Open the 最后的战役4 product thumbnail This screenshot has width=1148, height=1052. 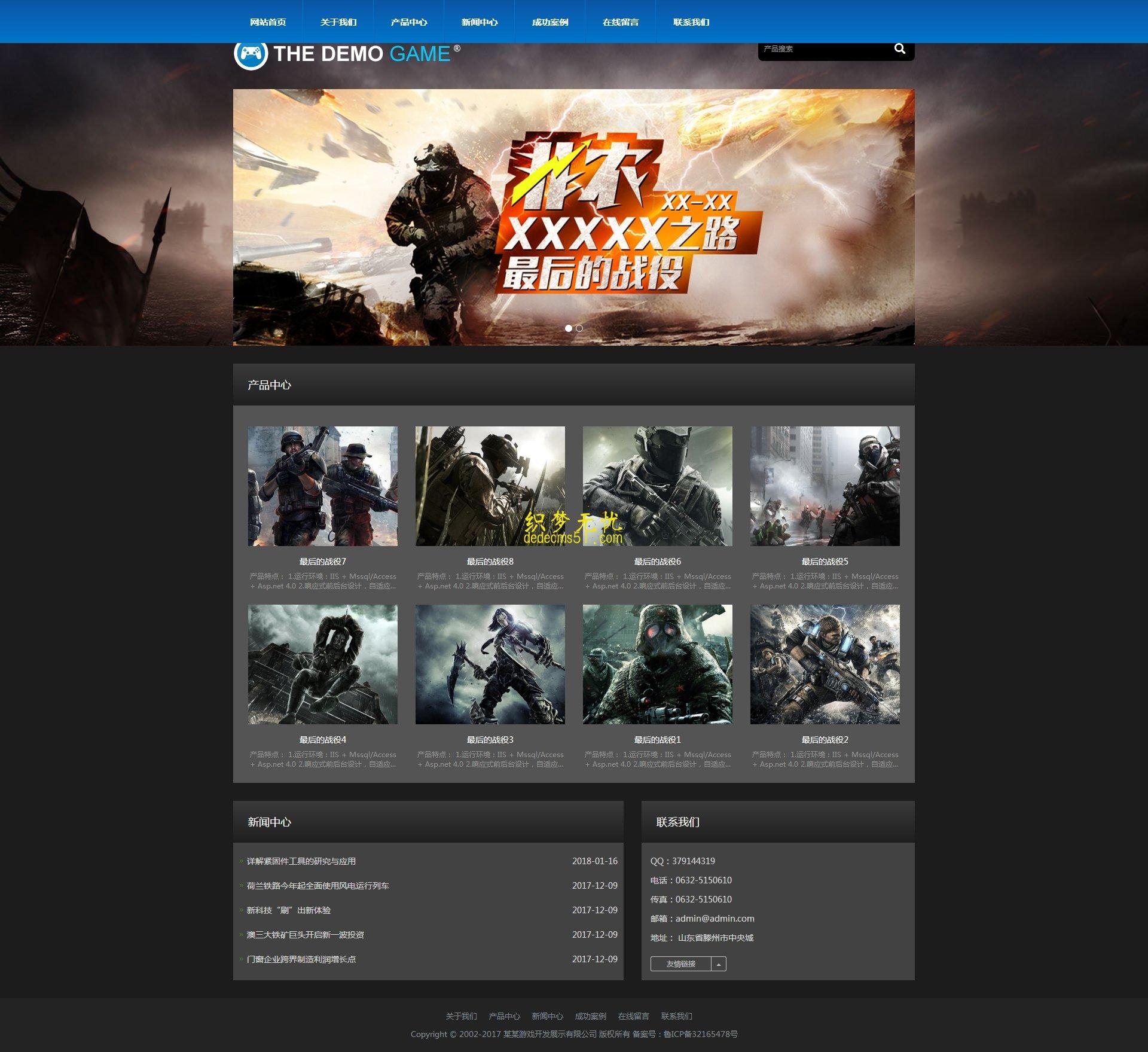(323, 664)
